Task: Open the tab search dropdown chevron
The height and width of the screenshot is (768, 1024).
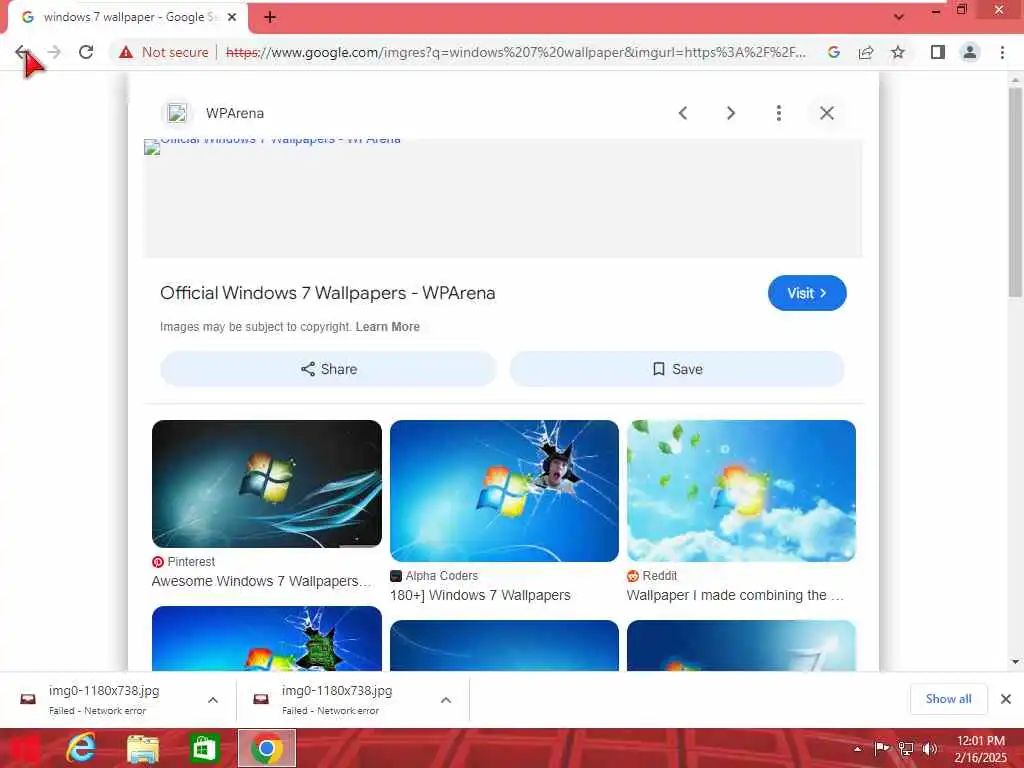Action: (x=899, y=17)
